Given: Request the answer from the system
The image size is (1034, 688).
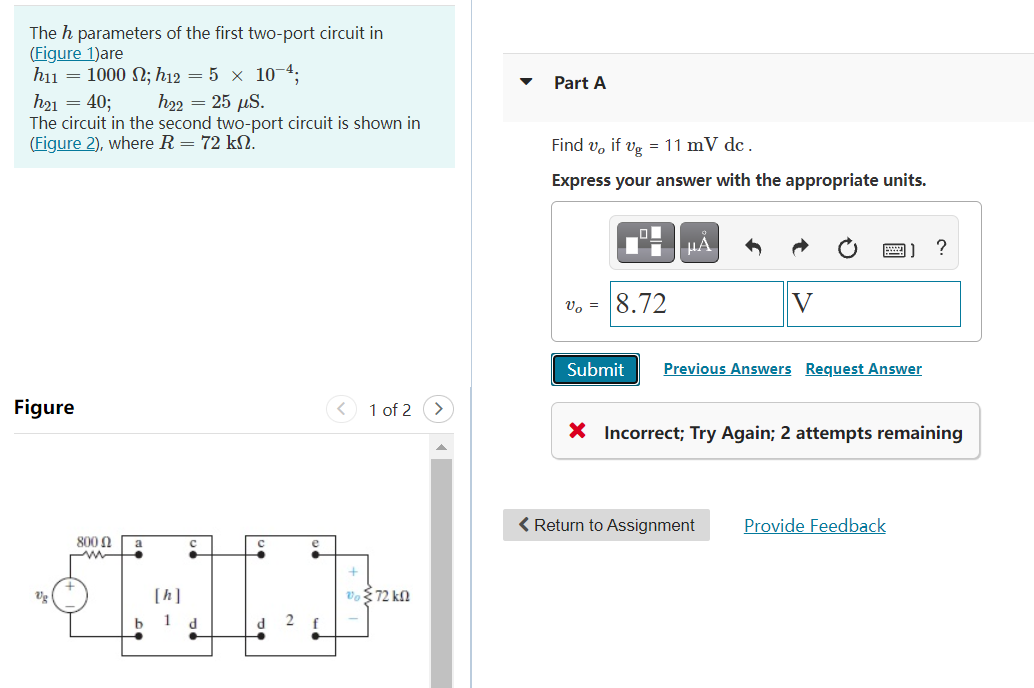Looking at the screenshot, I should (x=863, y=369).
